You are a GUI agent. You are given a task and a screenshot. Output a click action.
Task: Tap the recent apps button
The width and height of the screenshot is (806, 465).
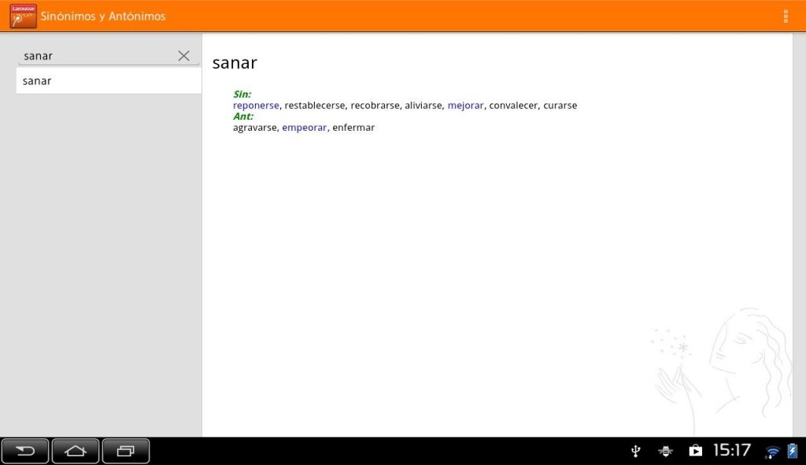[126, 451]
